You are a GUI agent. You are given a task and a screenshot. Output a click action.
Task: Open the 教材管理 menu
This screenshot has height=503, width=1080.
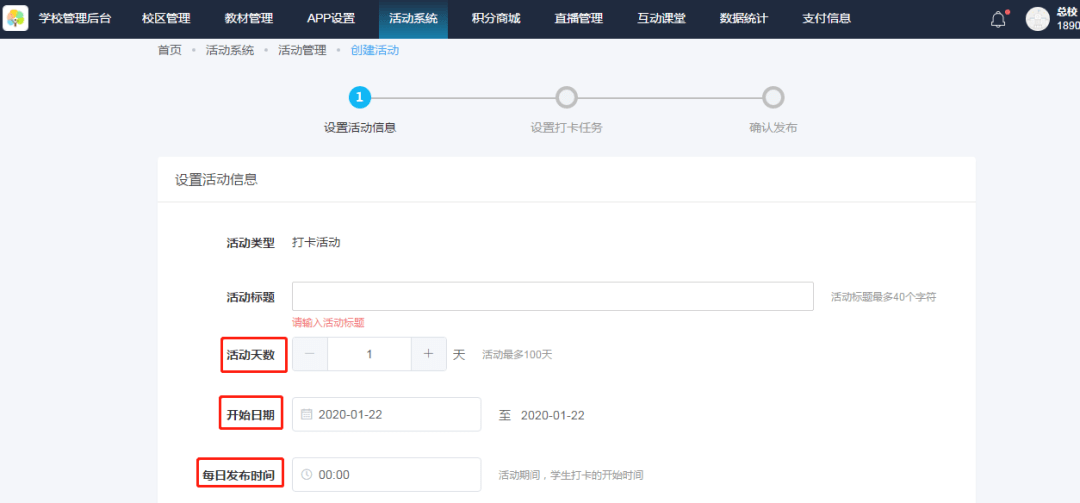click(249, 19)
